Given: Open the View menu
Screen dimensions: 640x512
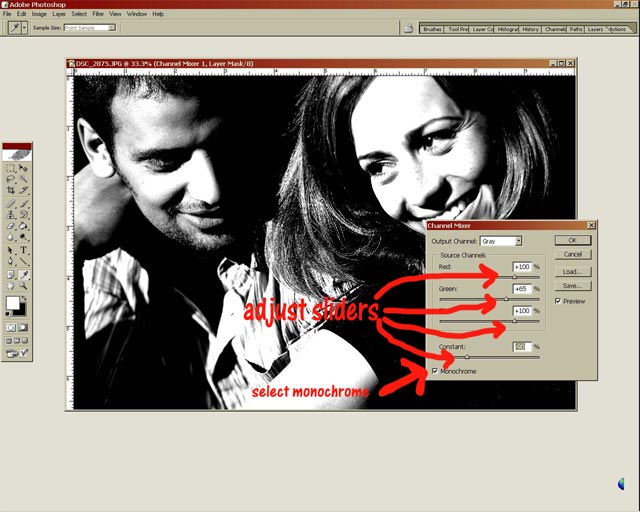Looking at the screenshot, I should pos(115,14).
